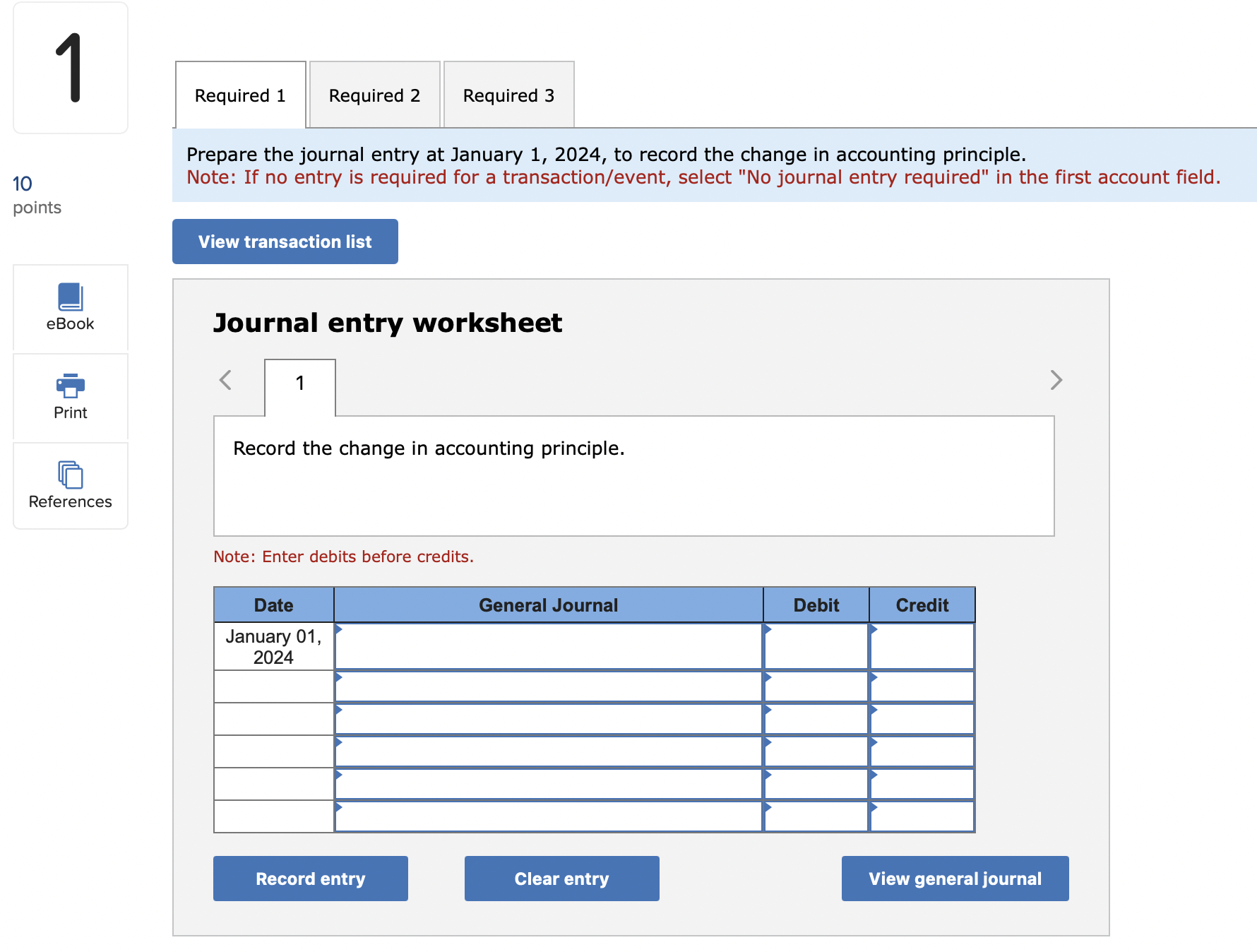Go to previous worksheet entry arrow
Image resolution: width=1257 pixels, height=952 pixels.
pyautogui.click(x=225, y=380)
